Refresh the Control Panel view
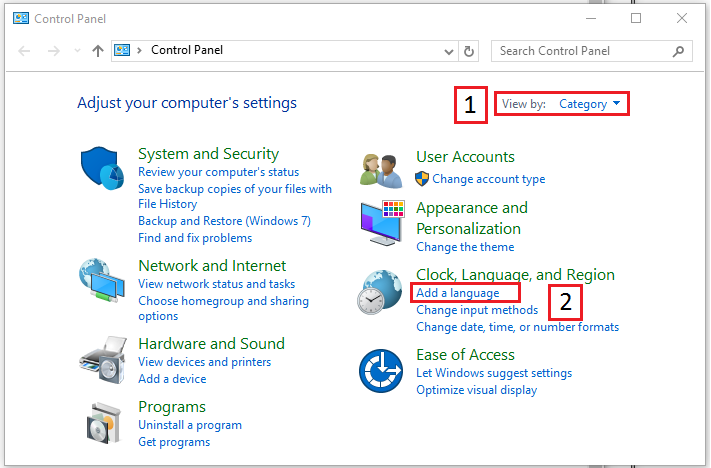 (470, 51)
